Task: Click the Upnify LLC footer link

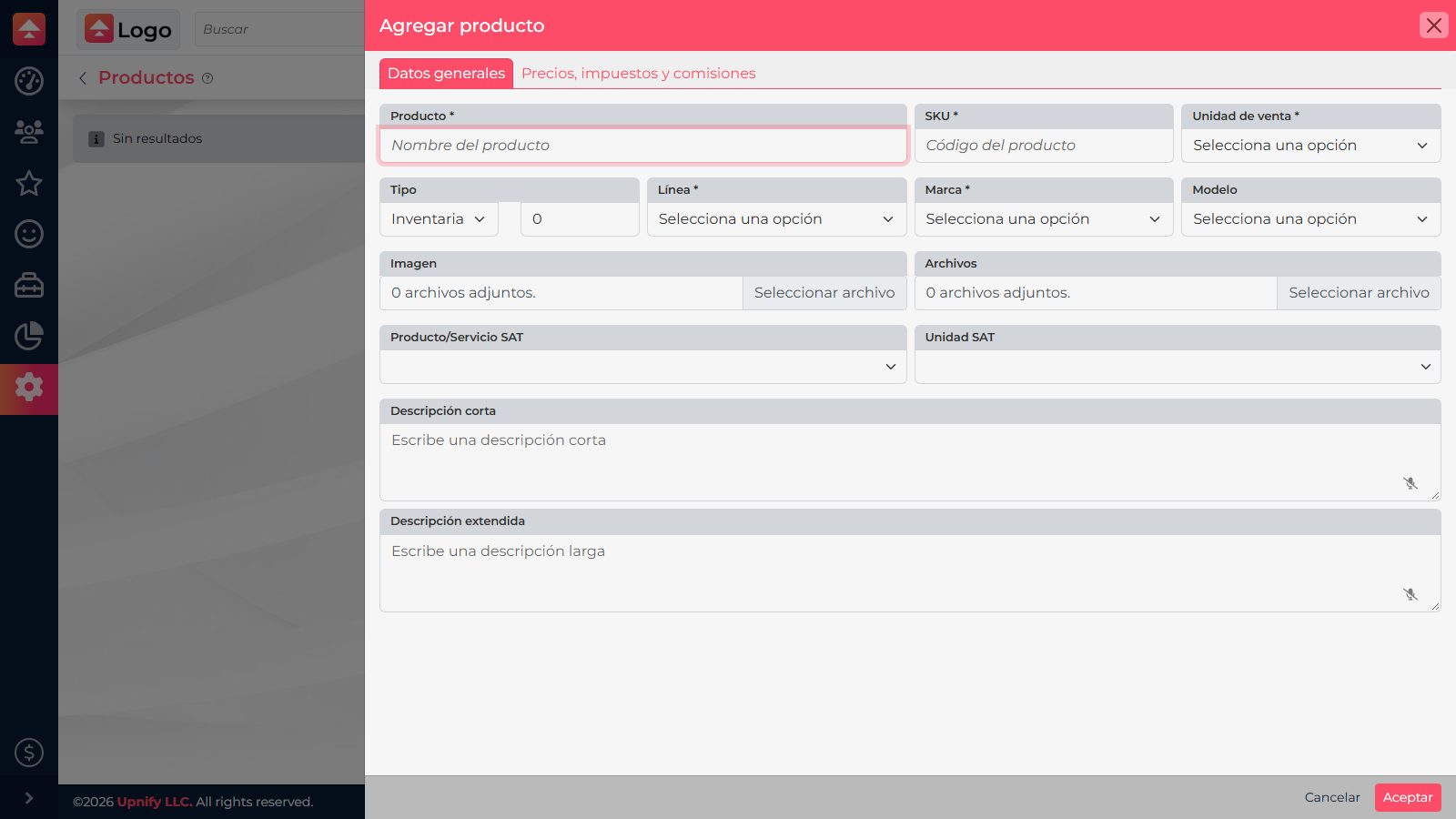Action: [155, 802]
